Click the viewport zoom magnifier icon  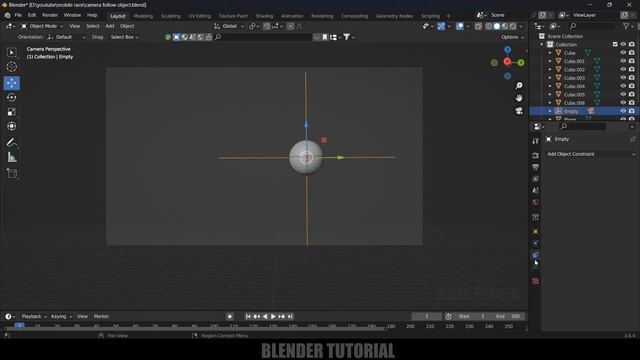(x=519, y=86)
